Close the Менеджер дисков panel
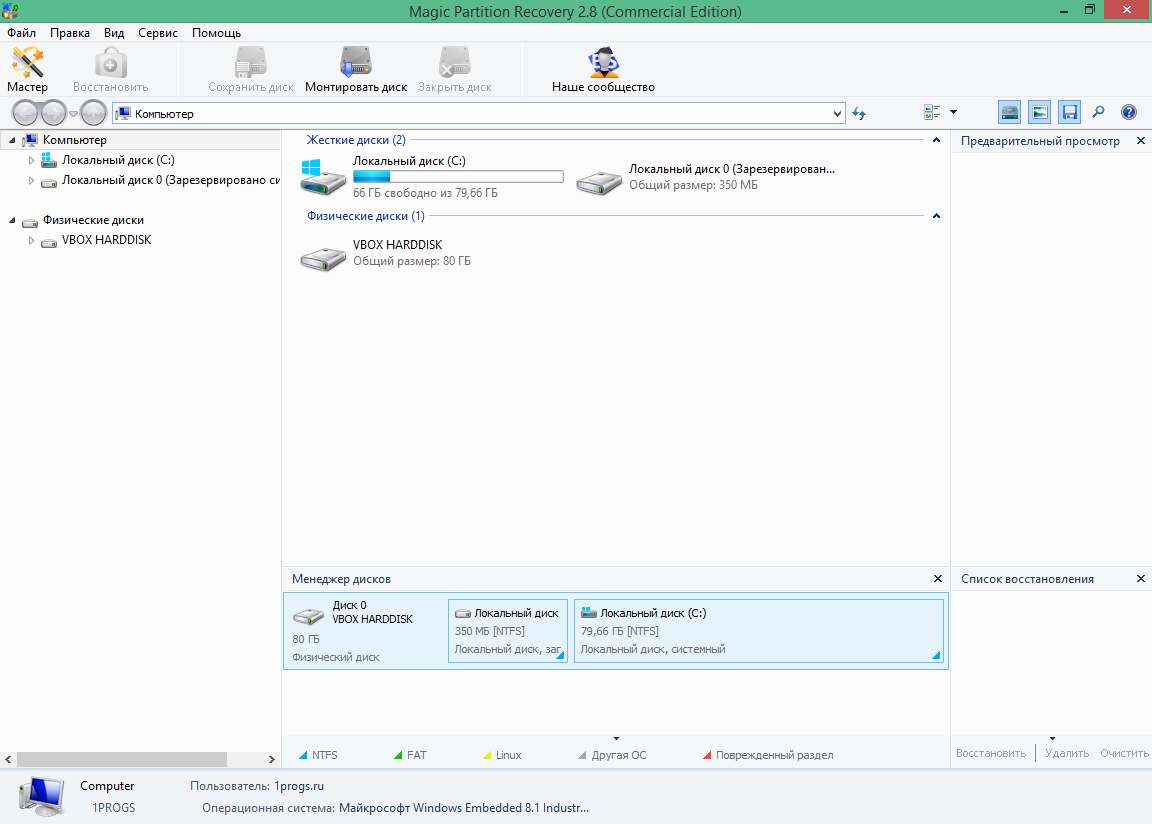This screenshot has height=824, width=1152. tap(937, 579)
